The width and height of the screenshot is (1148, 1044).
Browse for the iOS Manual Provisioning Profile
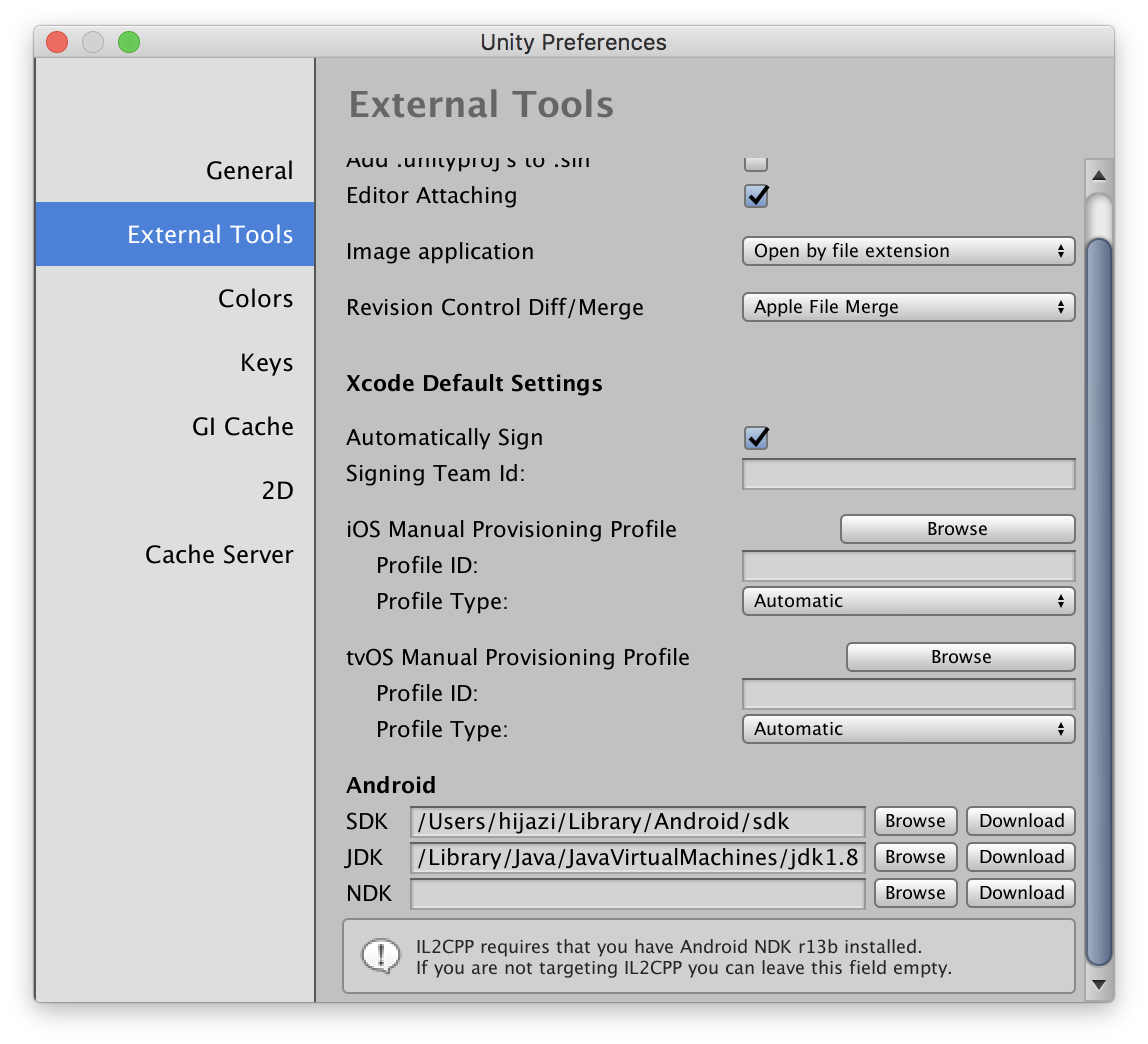pyautogui.click(x=957, y=529)
